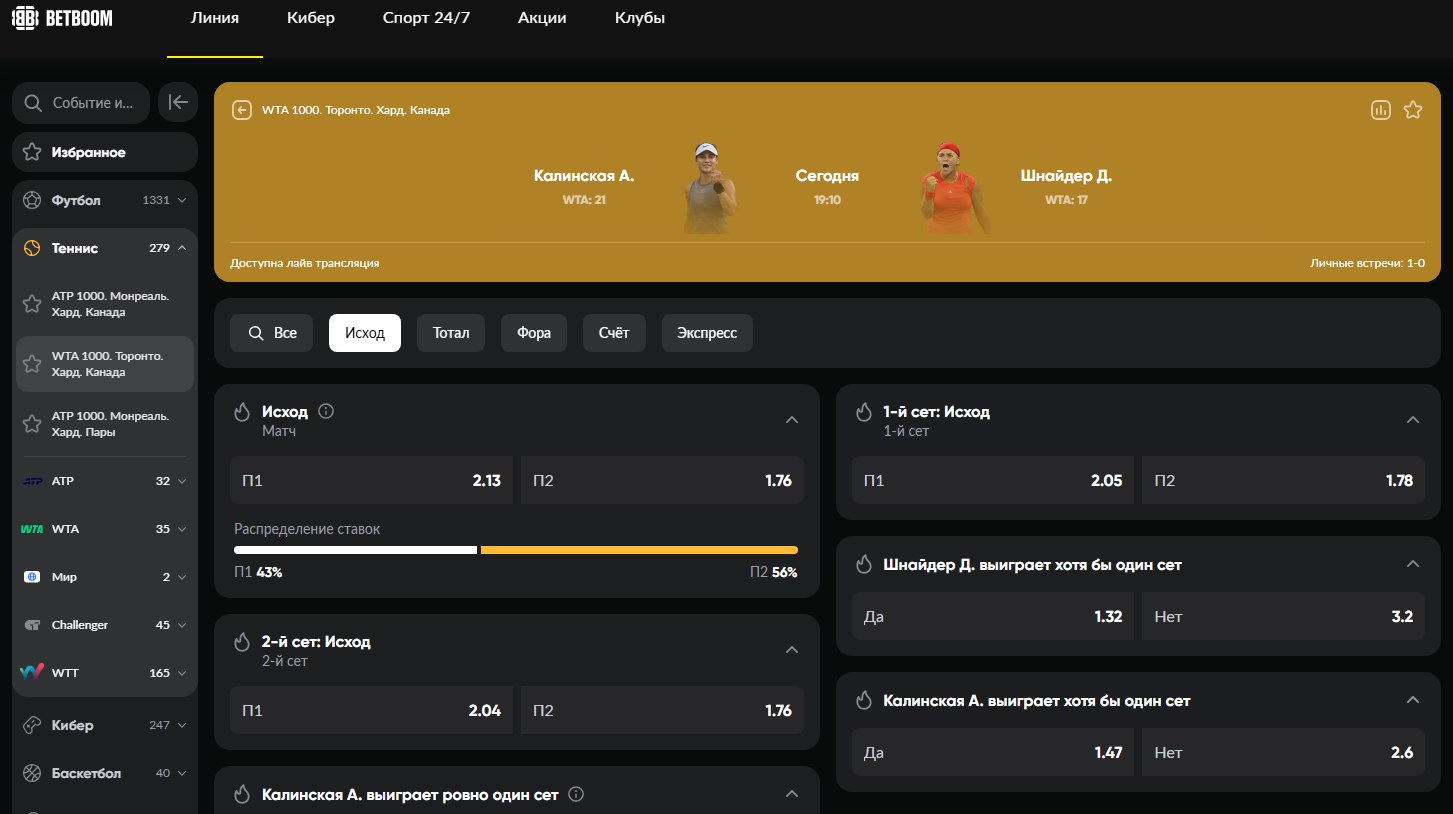Show all markets with the Все filter
This screenshot has width=1453, height=814.
point(271,333)
